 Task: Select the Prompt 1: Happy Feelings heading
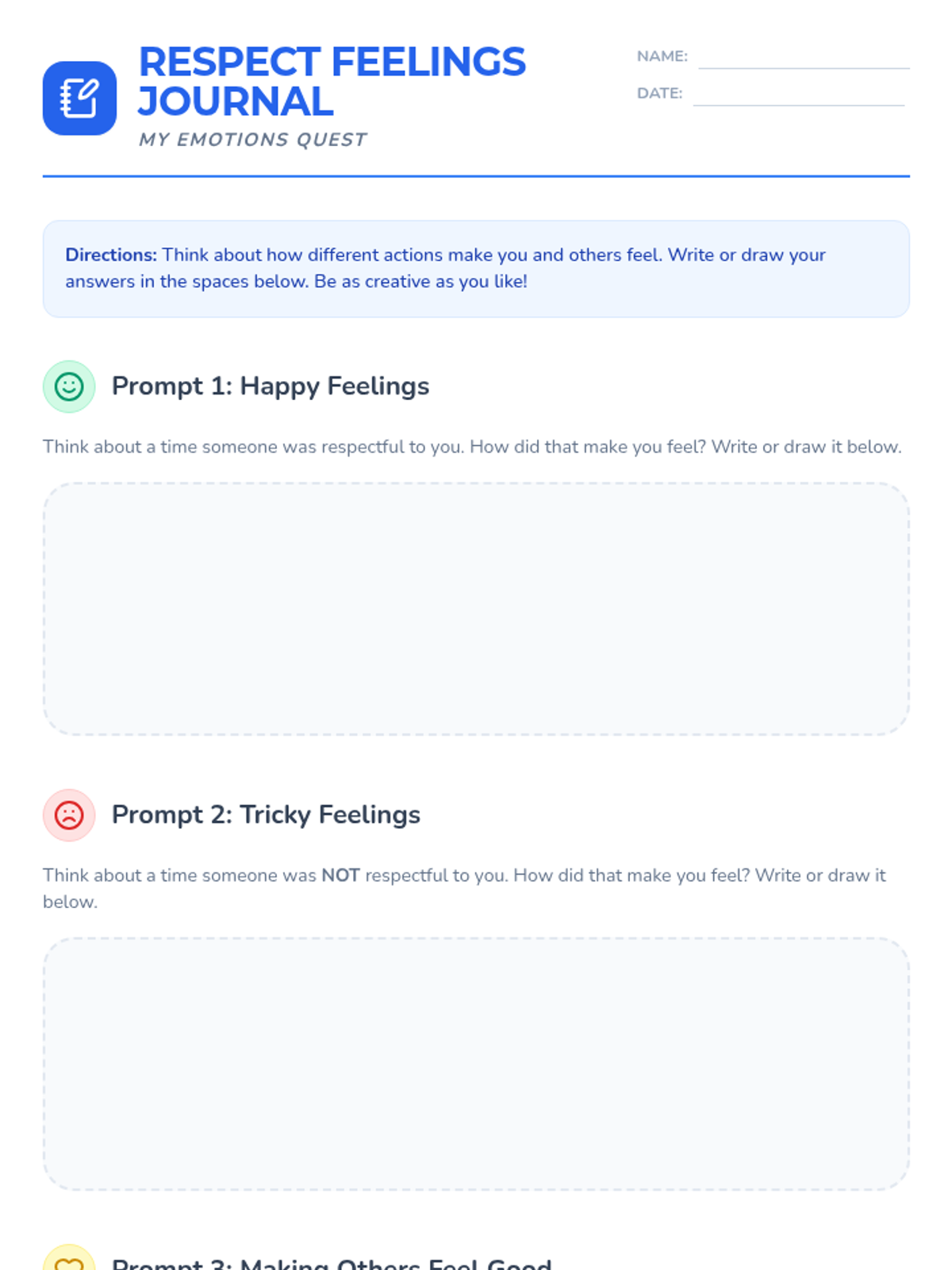coord(270,386)
